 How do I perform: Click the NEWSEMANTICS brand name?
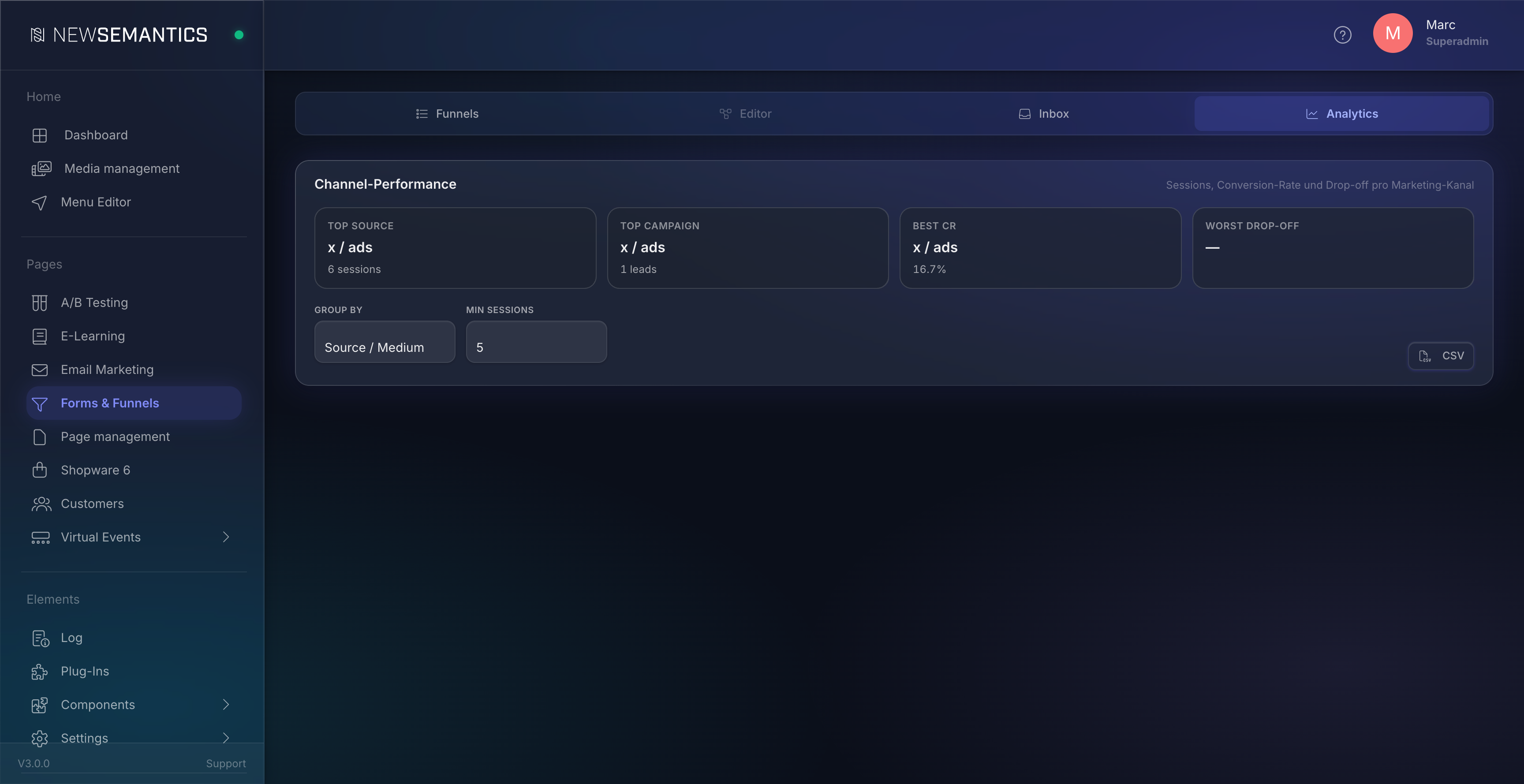(130, 35)
